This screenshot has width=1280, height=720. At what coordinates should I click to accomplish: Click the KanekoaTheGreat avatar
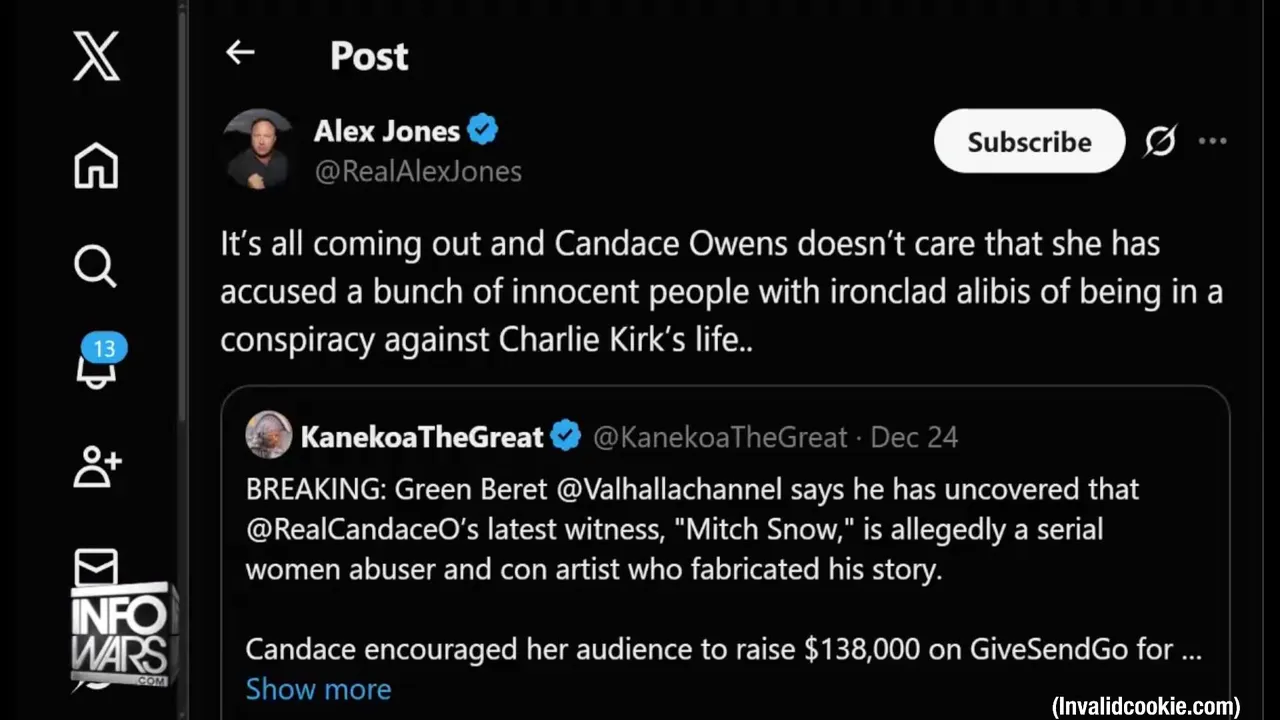(268, 436)
